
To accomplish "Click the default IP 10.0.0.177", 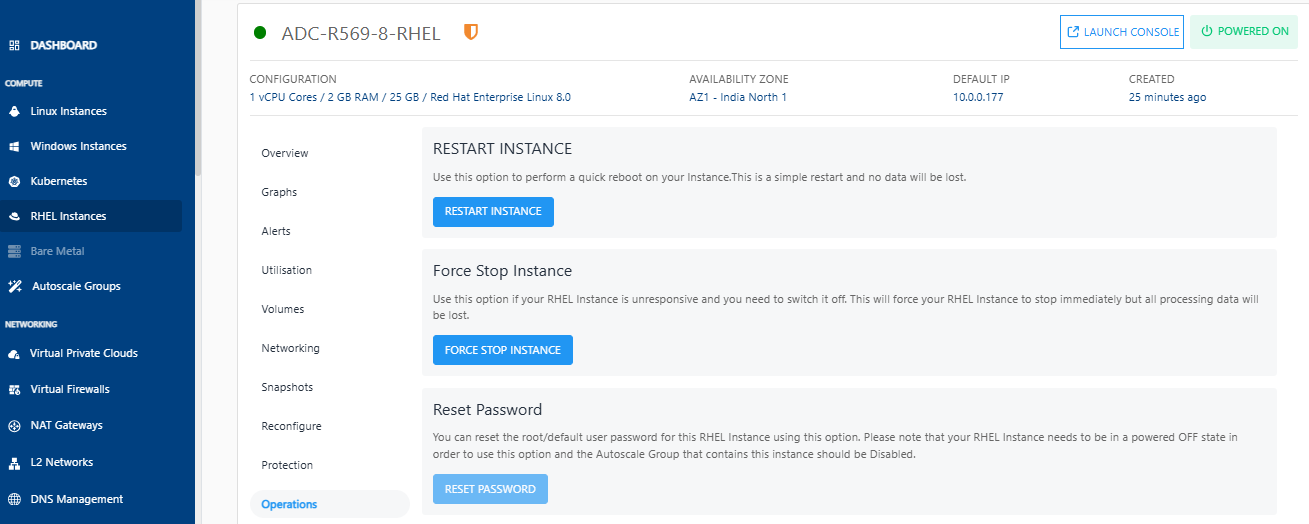I will (x=980, y=98).
